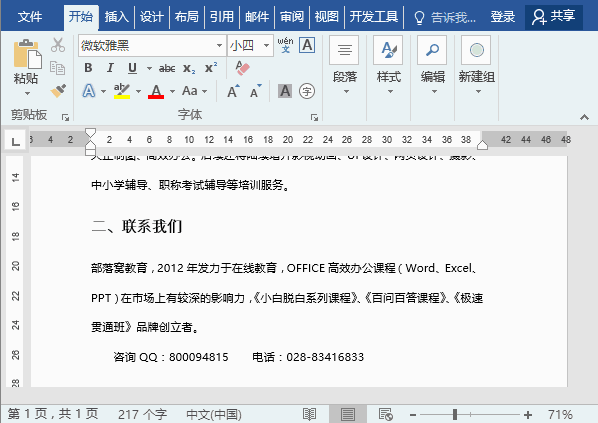
Task: Click the 71% zoom level
Action: coord(560,414)
